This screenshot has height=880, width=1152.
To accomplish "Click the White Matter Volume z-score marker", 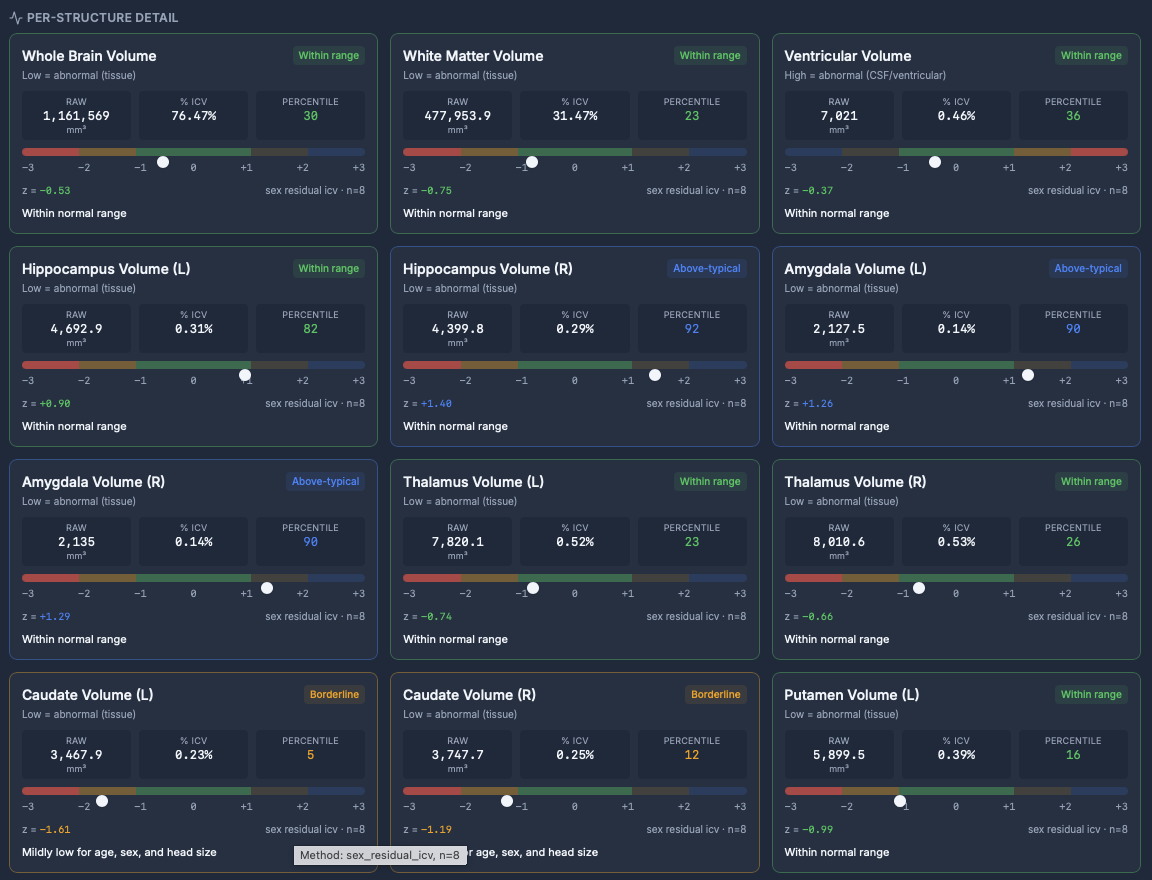I will click(x=532, y=162).
